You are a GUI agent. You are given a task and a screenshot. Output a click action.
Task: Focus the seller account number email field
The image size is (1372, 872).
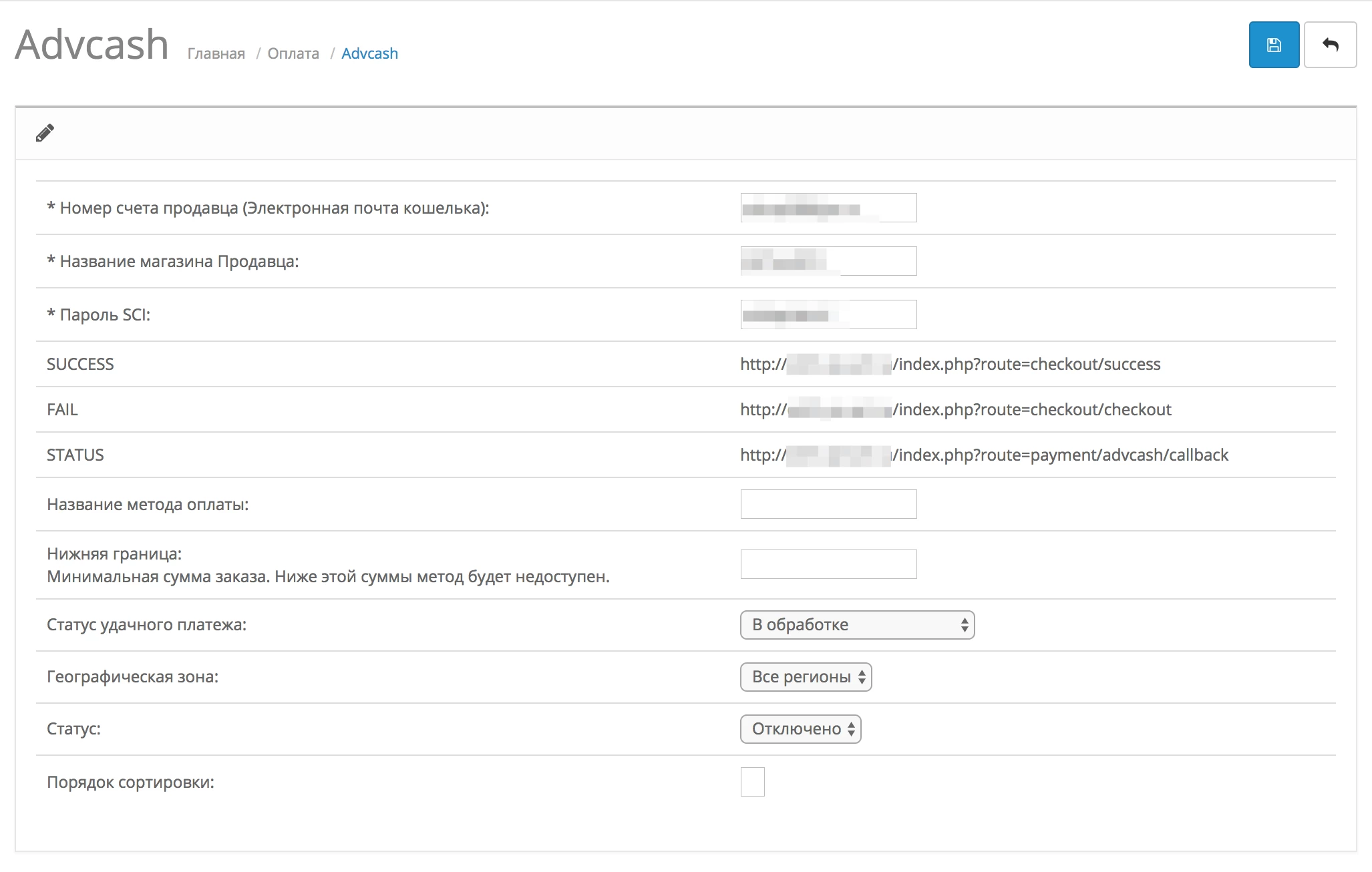pos(828,208)
